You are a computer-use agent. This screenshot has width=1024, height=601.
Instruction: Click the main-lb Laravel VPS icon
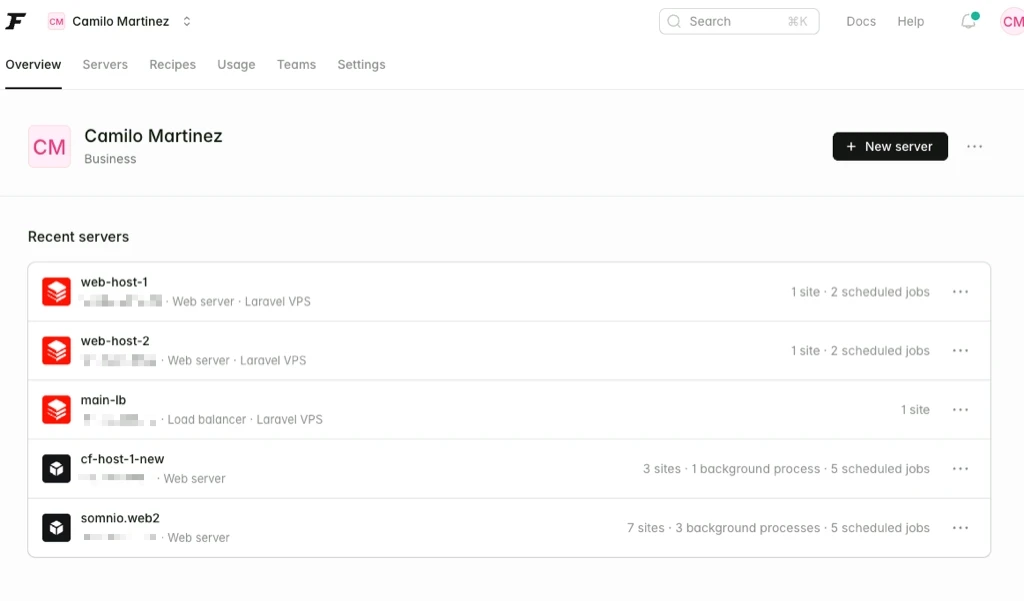tap(56, 410)
